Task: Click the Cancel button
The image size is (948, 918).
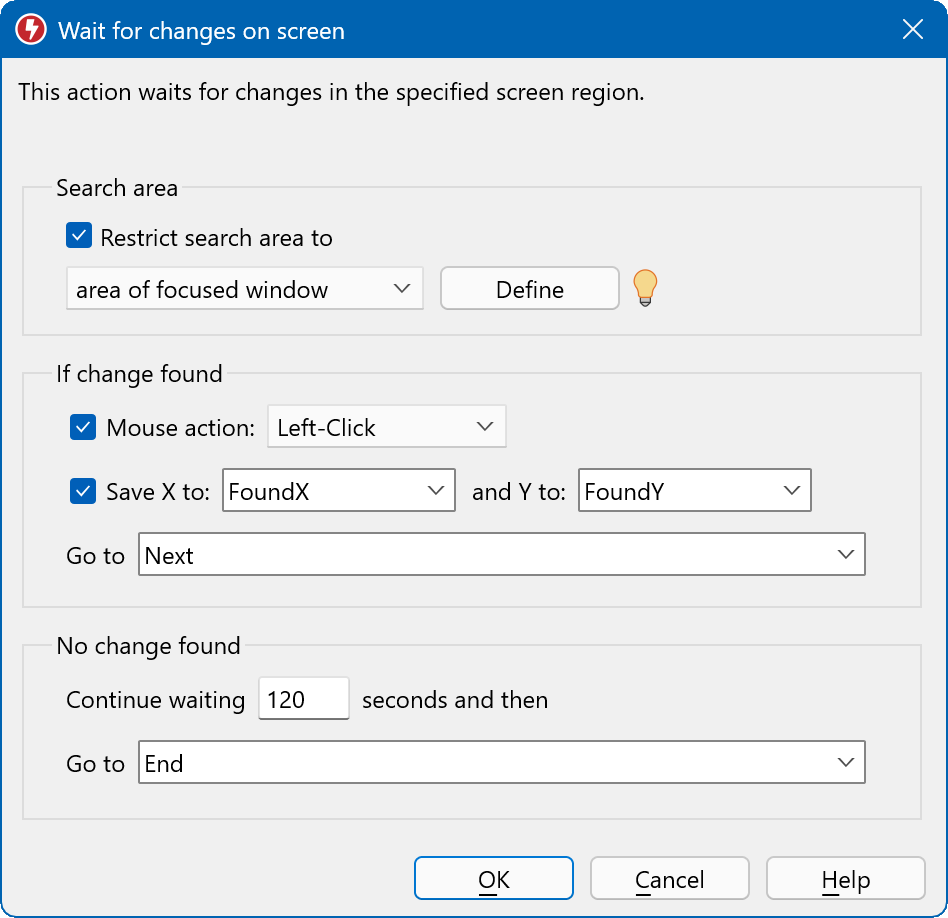Action: tap(670, 879)
